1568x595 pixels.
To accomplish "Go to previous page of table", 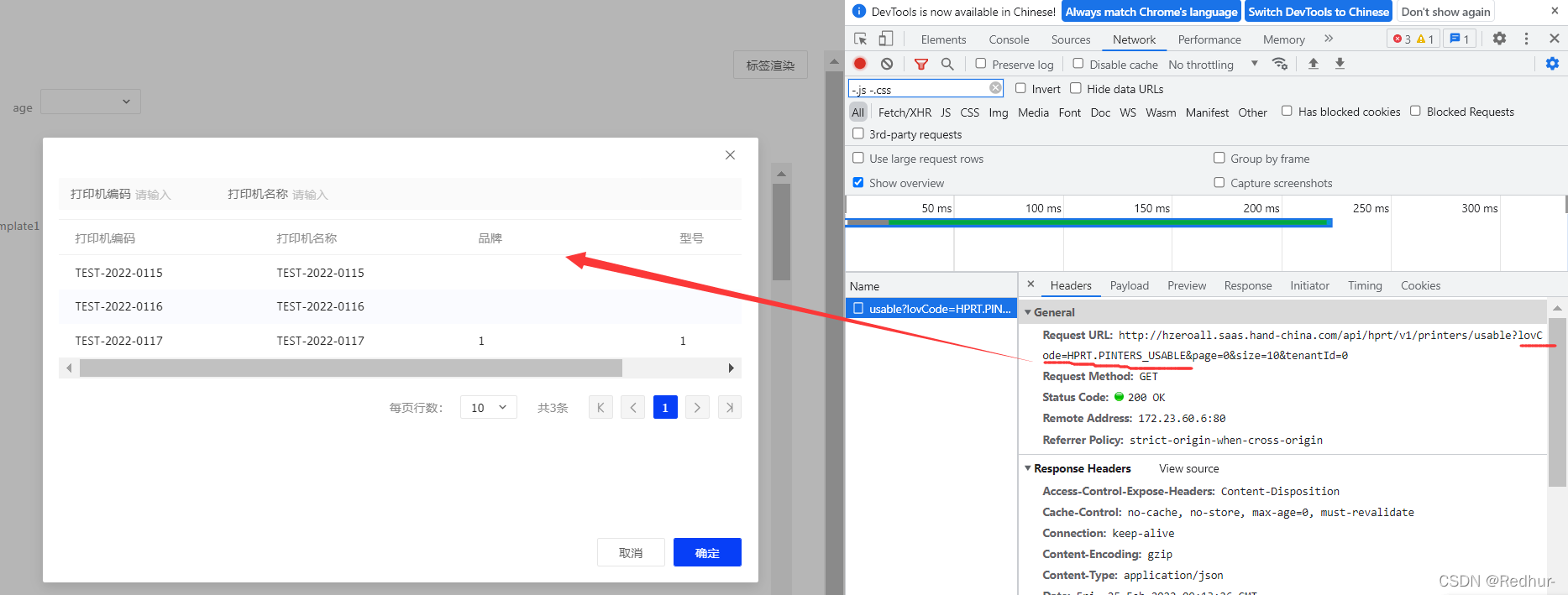I will 633,408.
